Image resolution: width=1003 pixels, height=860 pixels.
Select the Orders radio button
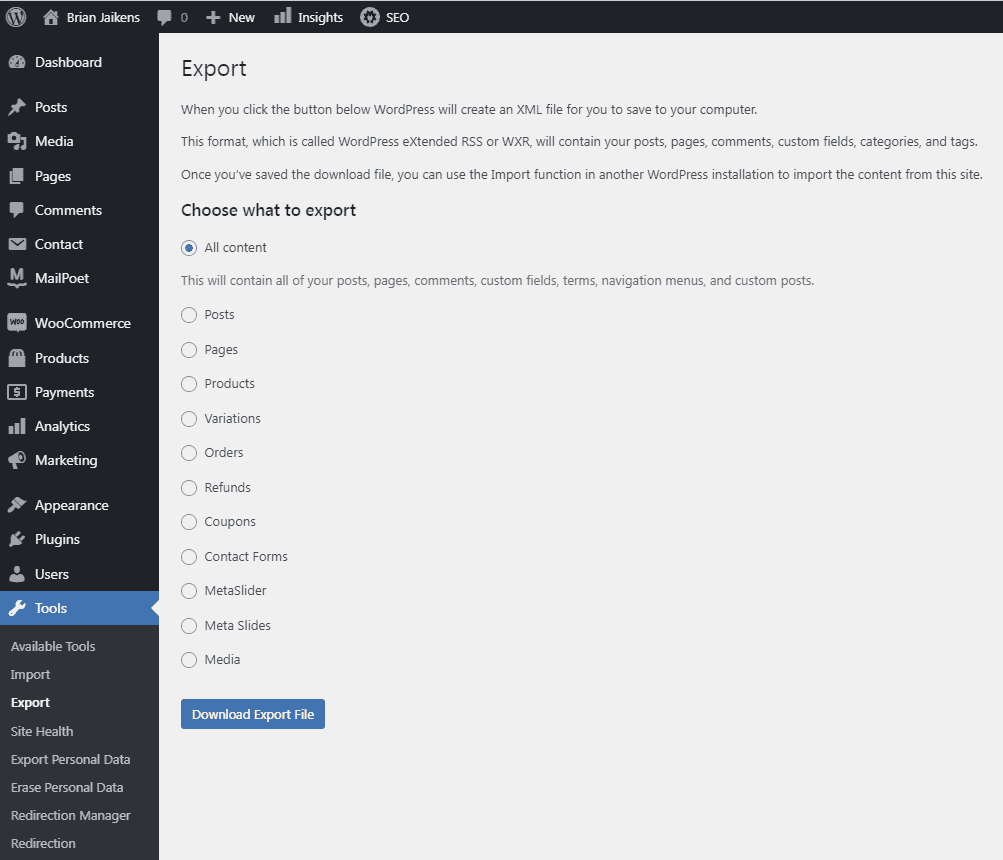pos(189,453)
